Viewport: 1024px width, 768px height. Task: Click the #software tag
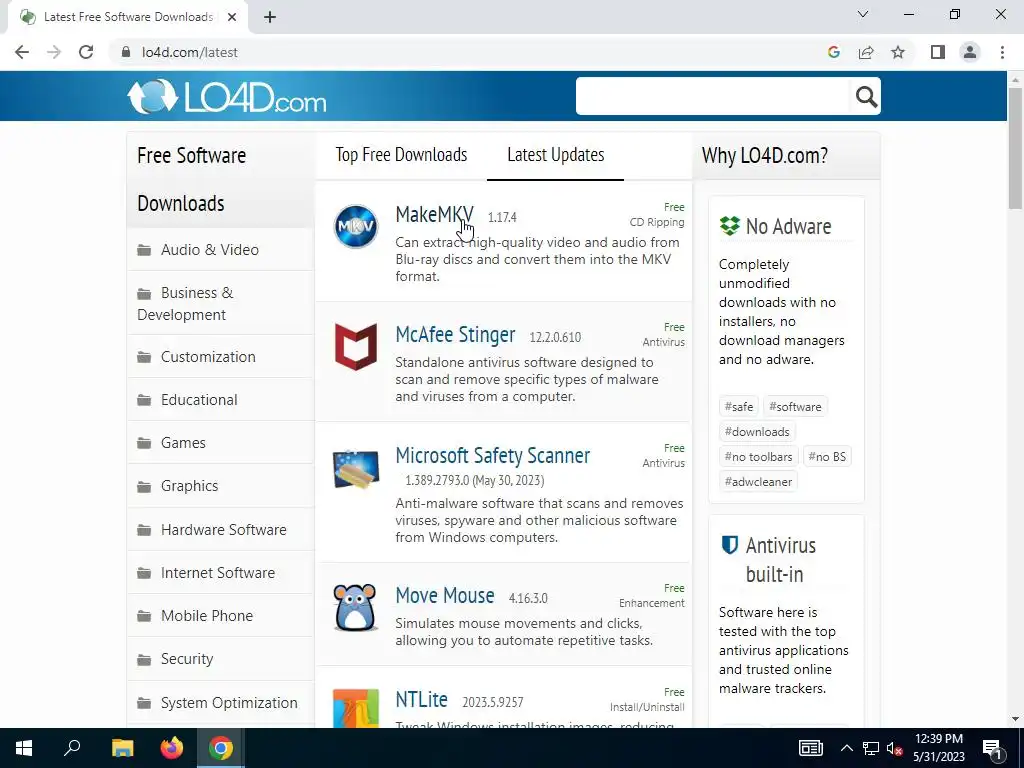[x=795, y=406]
